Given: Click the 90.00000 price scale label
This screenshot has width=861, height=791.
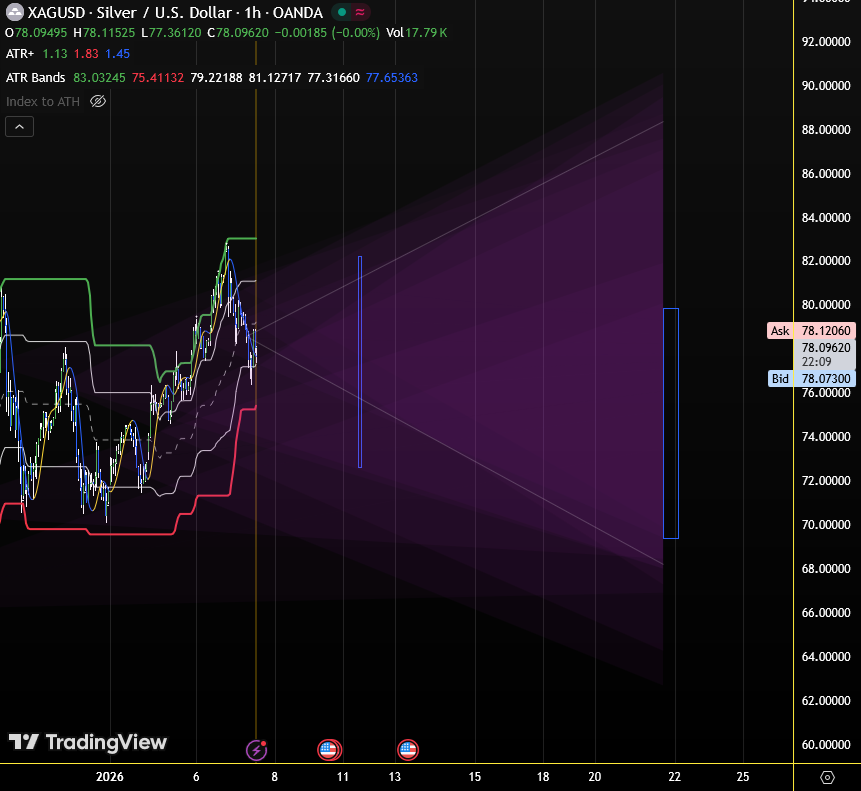Looking at the screenshot, I should click(x=826, y=86).
